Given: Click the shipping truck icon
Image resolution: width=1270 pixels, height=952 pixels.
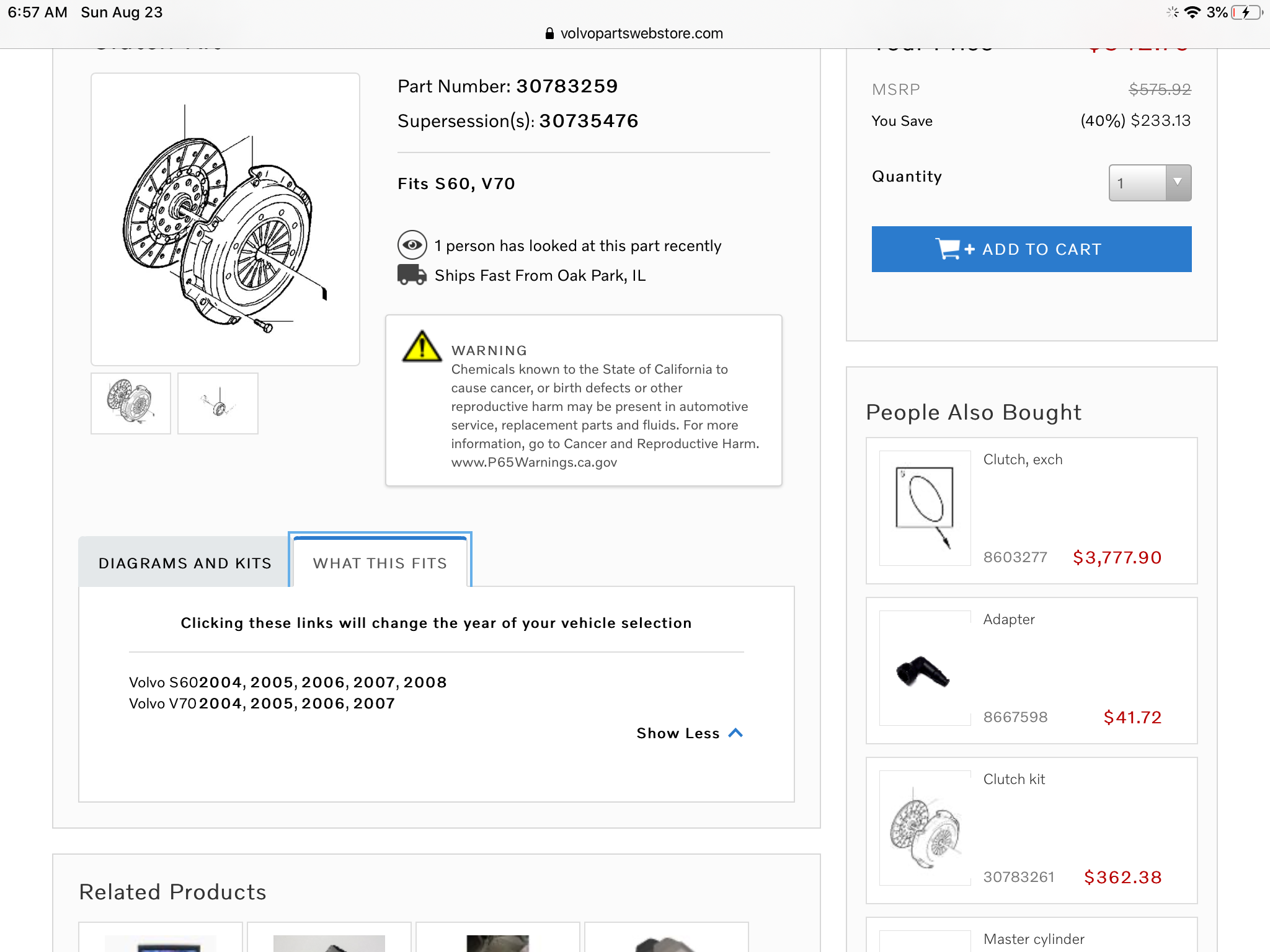Looking at the screenshot, I should click(x=412, y=275).
